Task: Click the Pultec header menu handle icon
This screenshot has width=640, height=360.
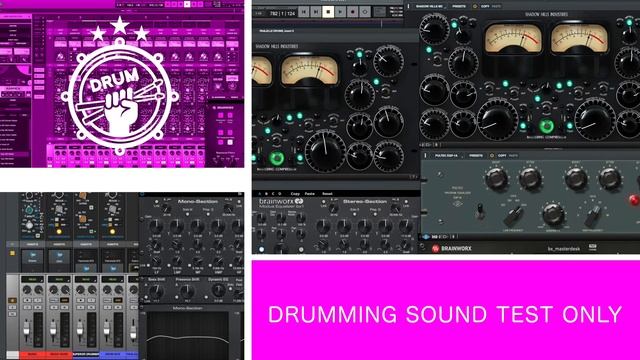Action: [425, 156]
